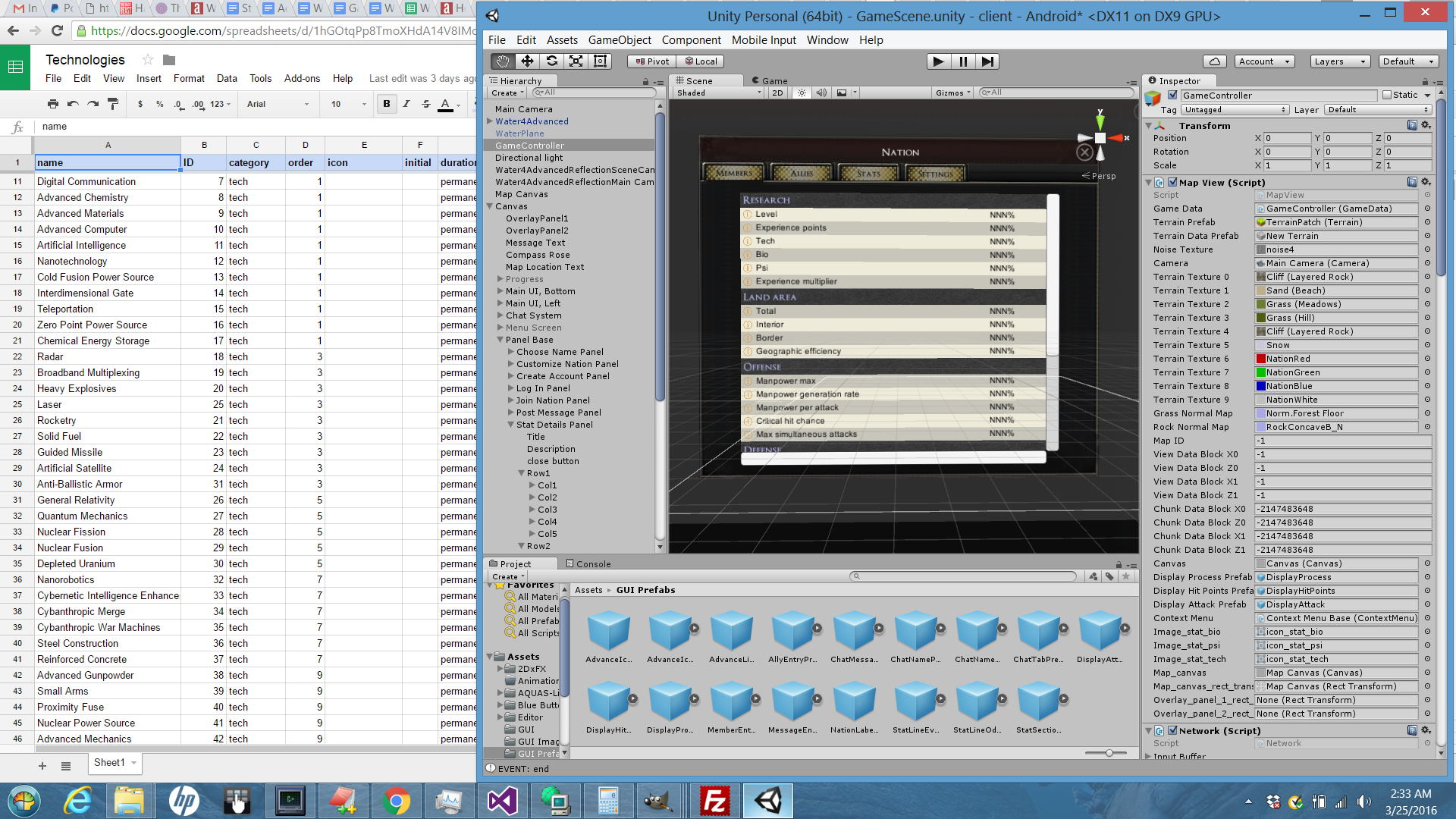Toggle Static checkbox in Inspector

coord(1387,95)
